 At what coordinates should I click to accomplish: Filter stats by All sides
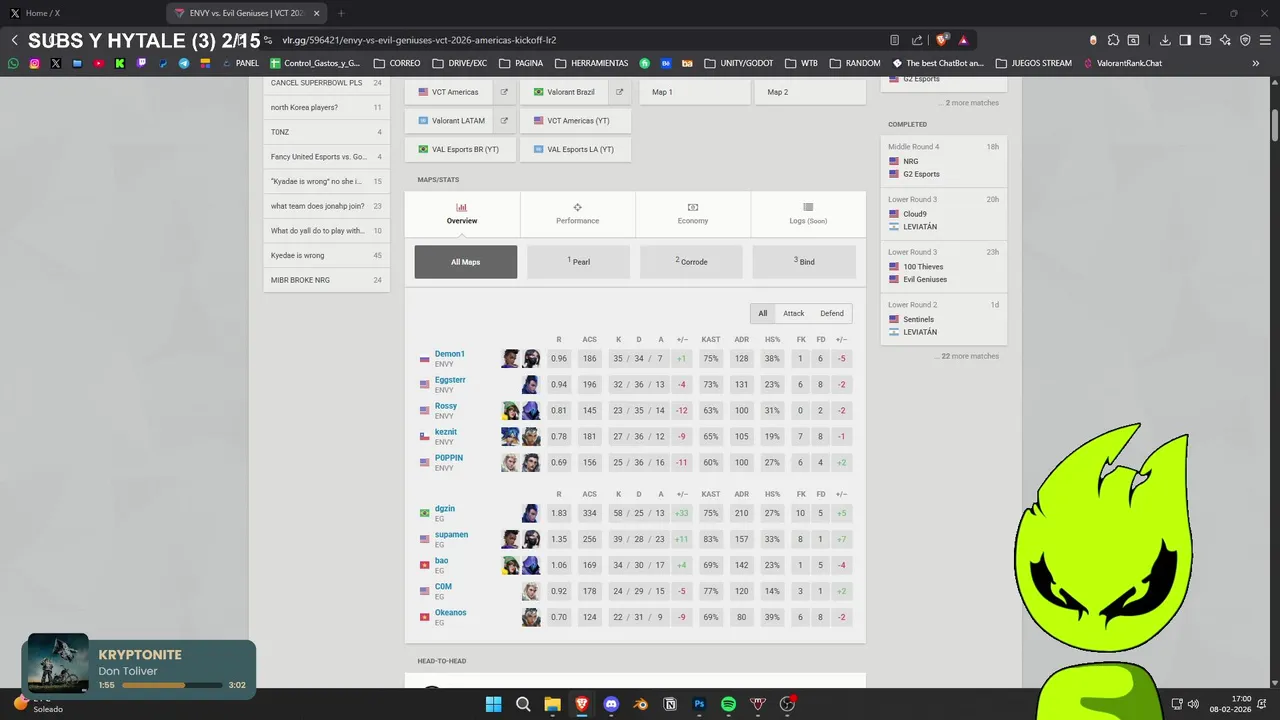pyautogui.click(x=763, y=313)
